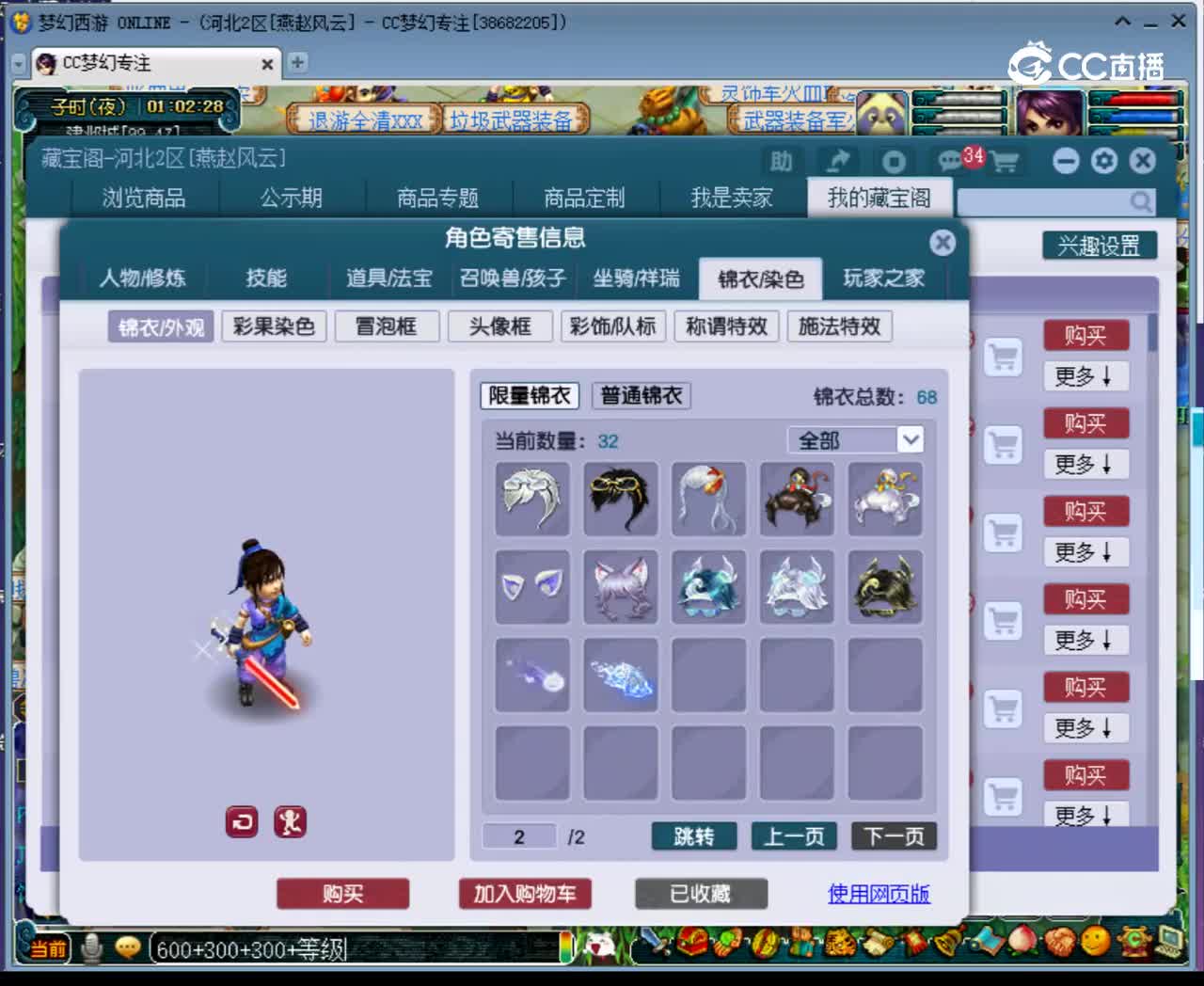
Task: Open the 人物/修炼 tab
Action: [x=143, y=278]
